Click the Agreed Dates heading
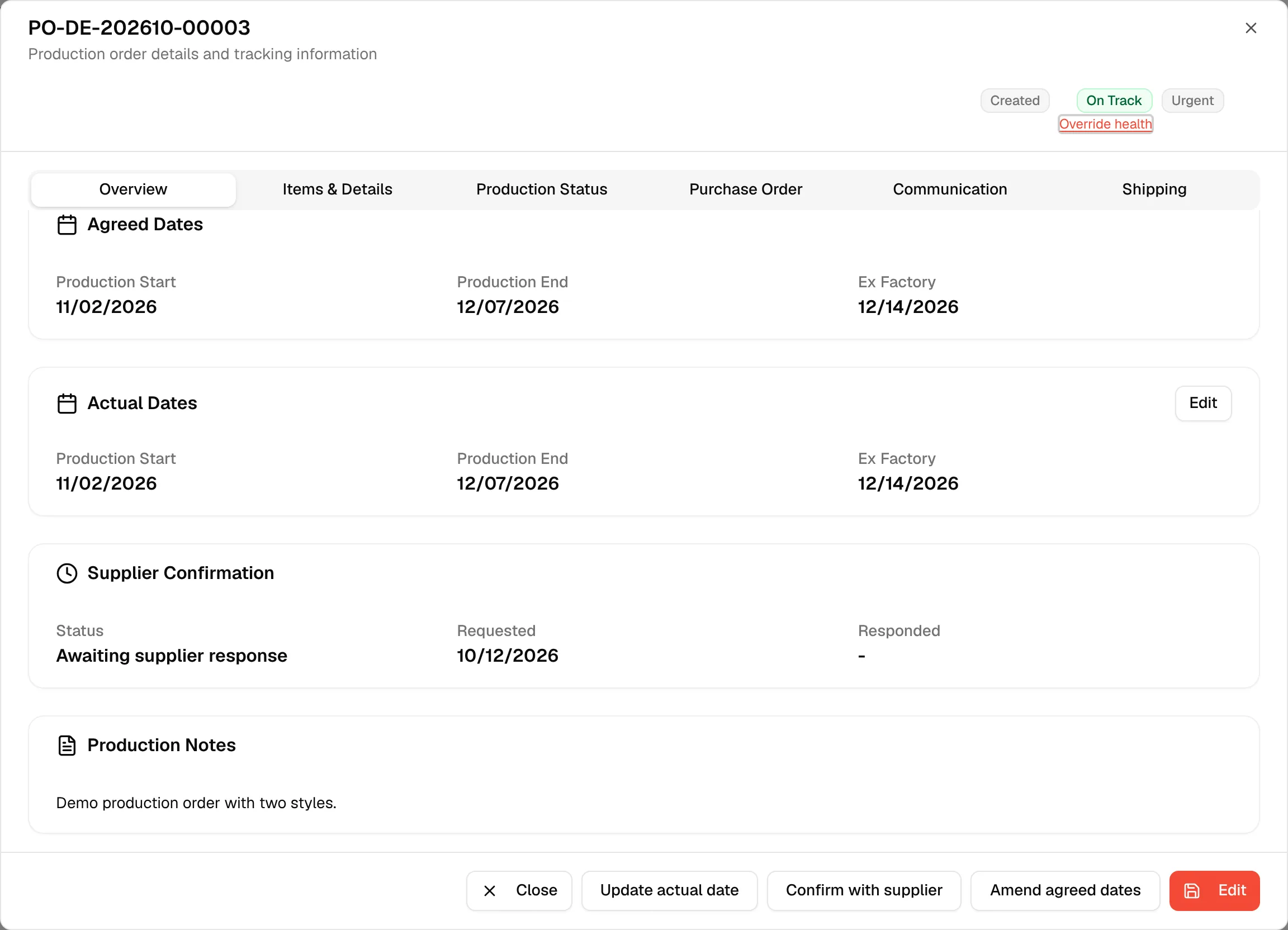 pyautogui.click(x=145, y=225)
